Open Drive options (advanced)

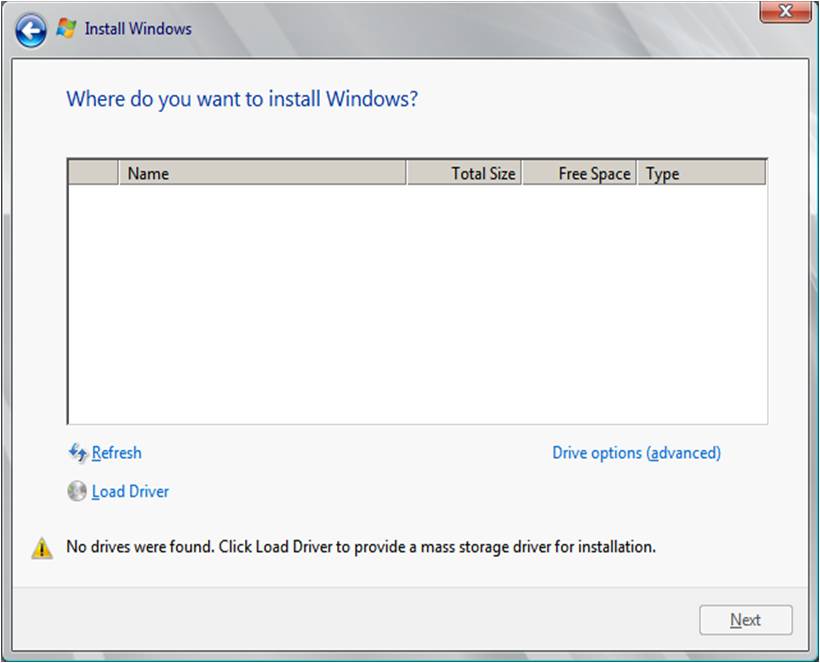pyautogui.click(x=636, y=453)
